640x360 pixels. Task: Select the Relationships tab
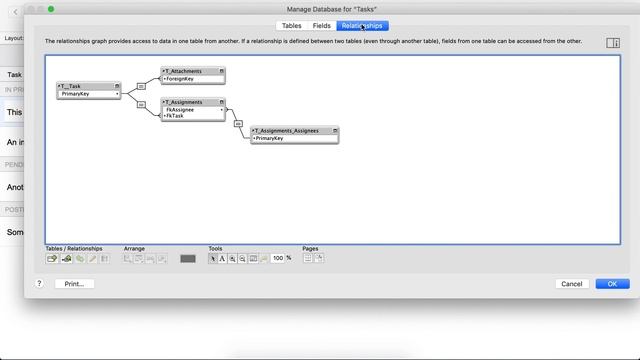point(362,26)
